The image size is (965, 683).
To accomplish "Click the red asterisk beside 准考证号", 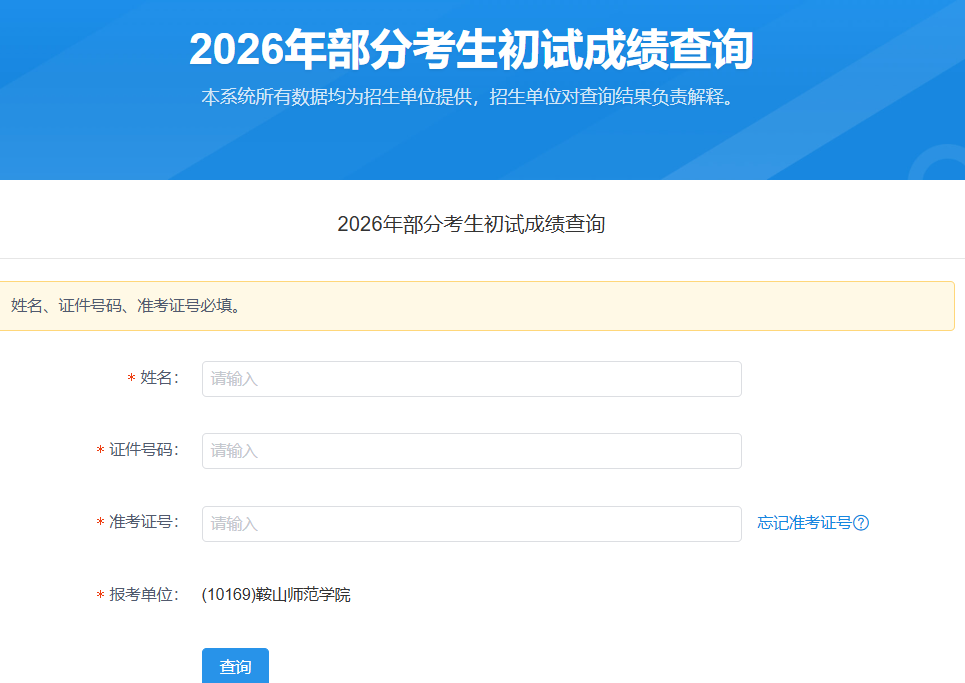I will [x=100, y=523].
